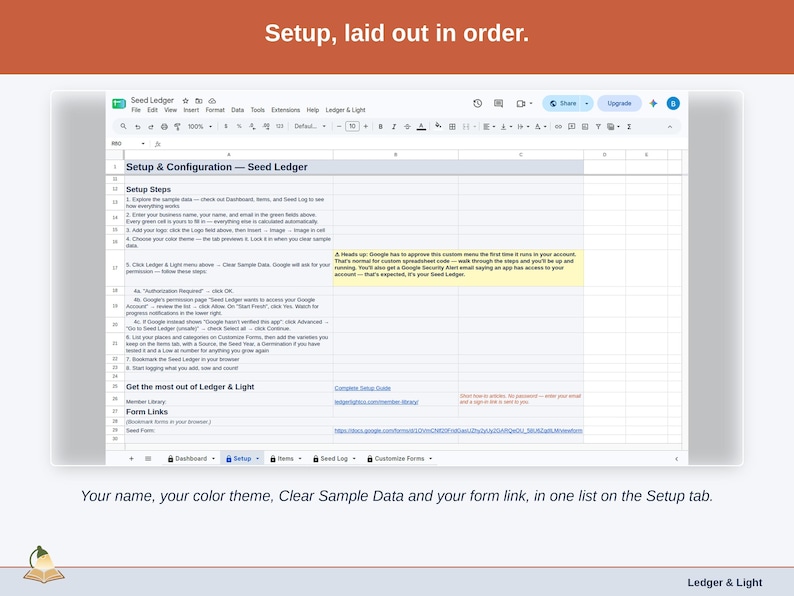Activate the paint format tool
Image resolution: width=794 pixels, height=596 pixels.
(177, 127)
